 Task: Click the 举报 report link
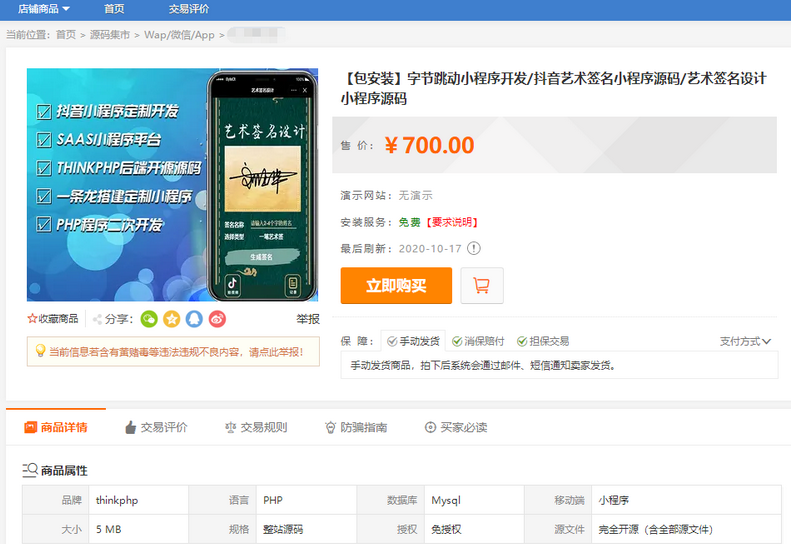[308, 319]
